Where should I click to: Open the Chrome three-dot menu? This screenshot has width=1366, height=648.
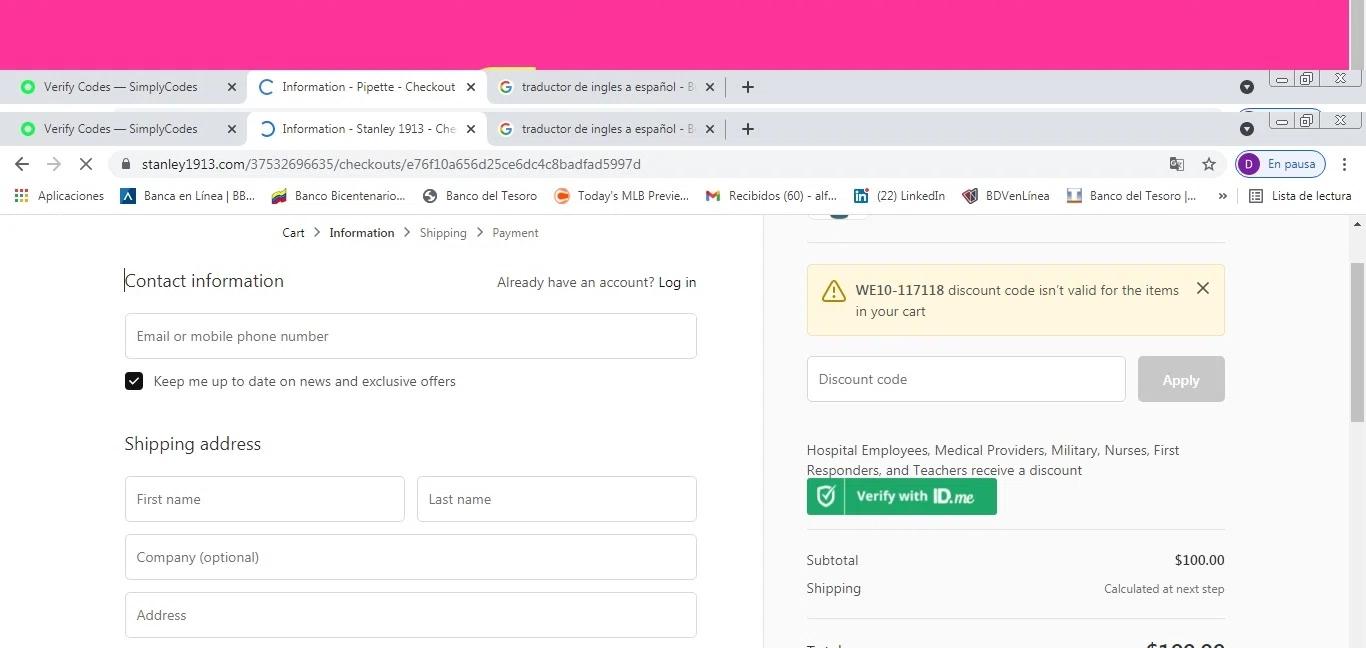coord(1344,164)
